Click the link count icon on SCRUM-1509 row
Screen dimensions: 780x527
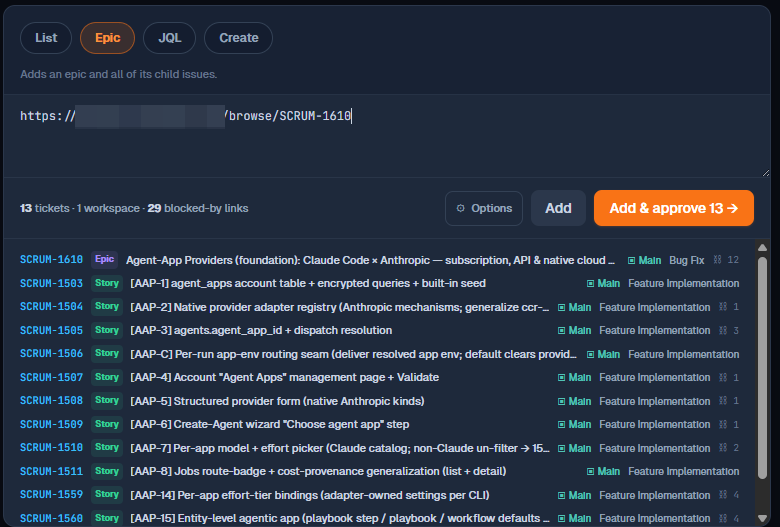point(723,424)
